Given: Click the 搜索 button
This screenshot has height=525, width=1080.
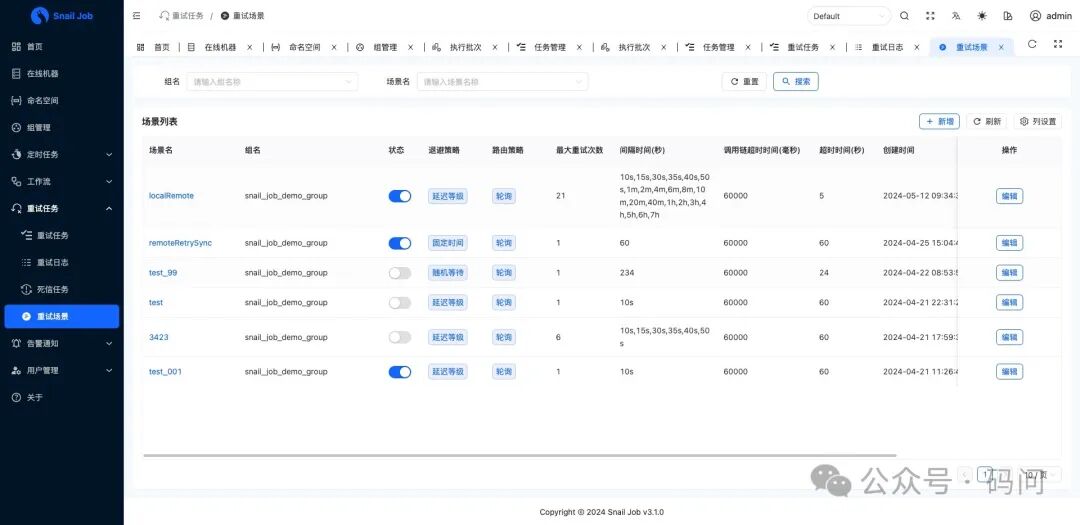Looking at the screenshot, I should pos(796,81).
